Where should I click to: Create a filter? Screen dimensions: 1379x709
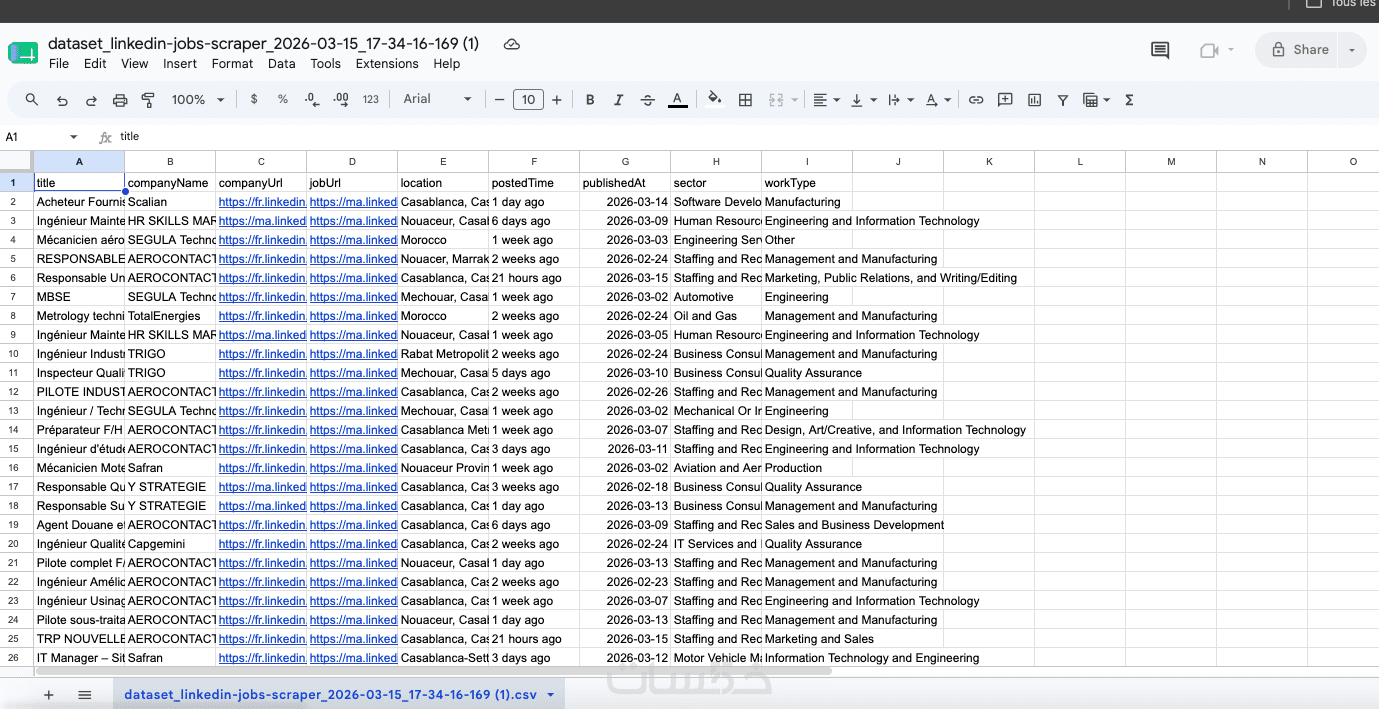pos(1063,100)
